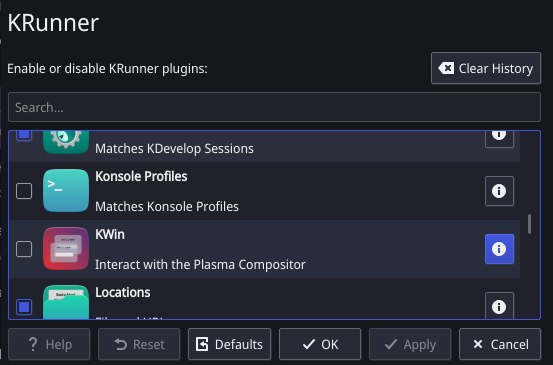Click the Locations folder icon
553x365 pixels.
click(66, 302)
